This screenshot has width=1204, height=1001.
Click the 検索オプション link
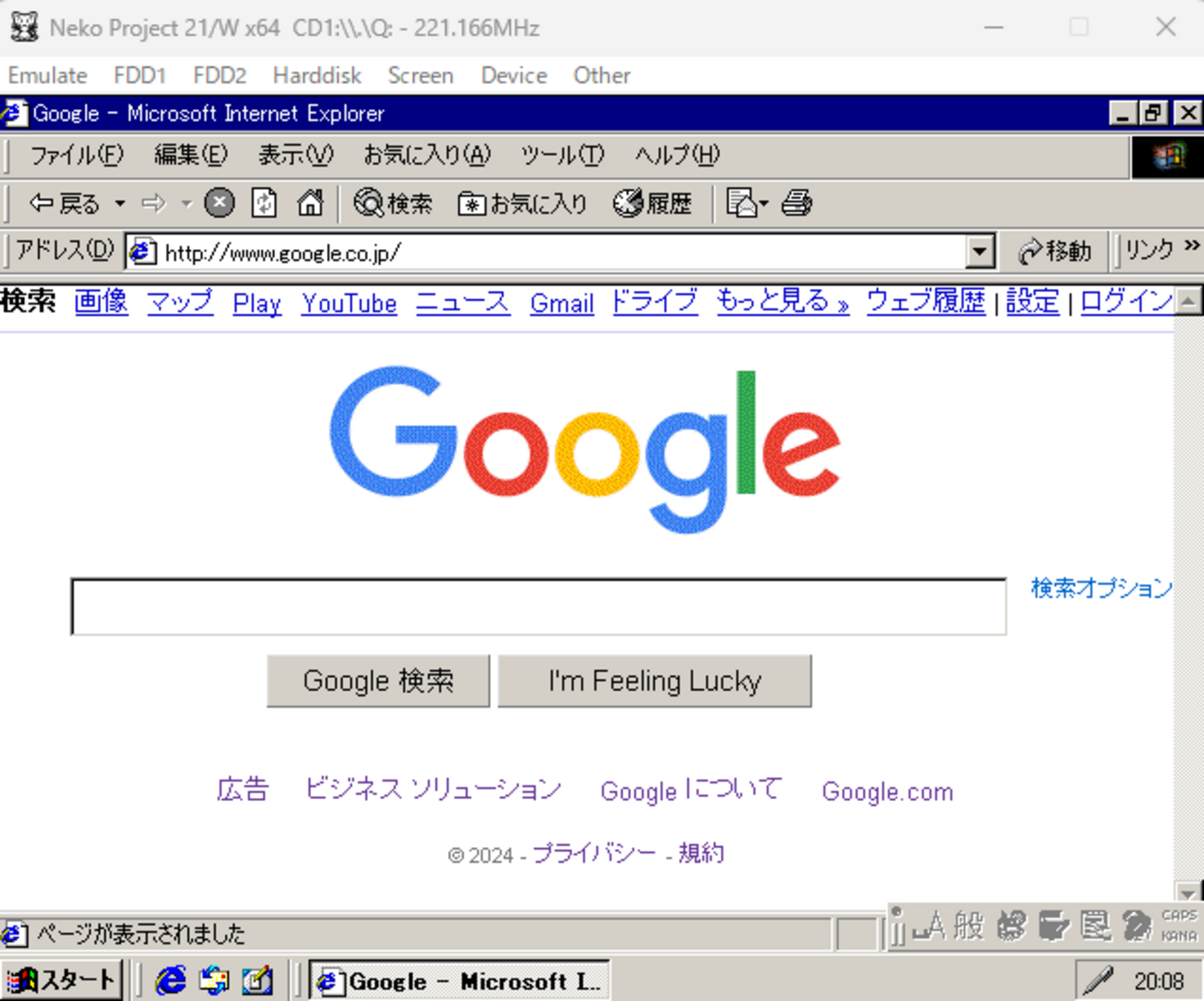coord(1102,588)
